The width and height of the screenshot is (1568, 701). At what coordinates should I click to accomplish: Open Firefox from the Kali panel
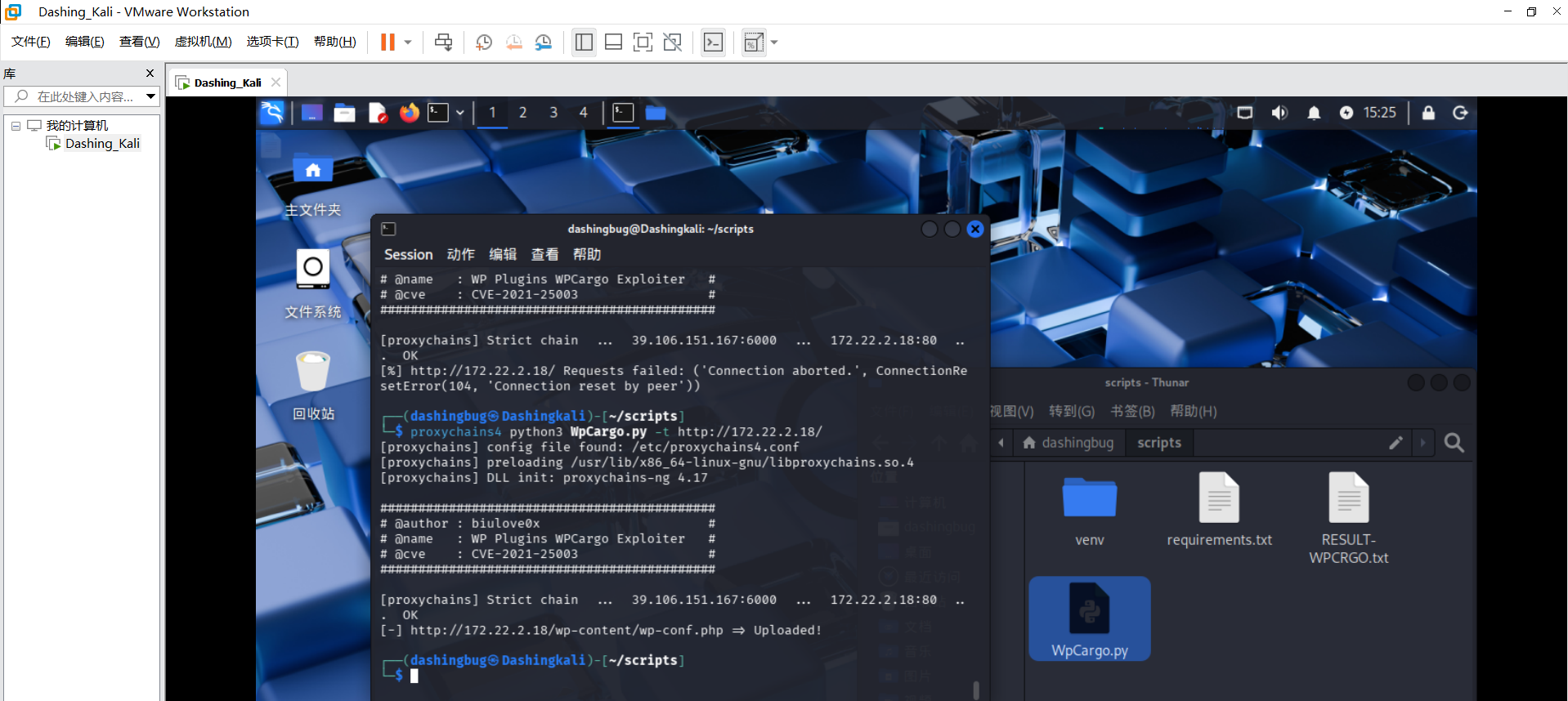click(409, 113)
